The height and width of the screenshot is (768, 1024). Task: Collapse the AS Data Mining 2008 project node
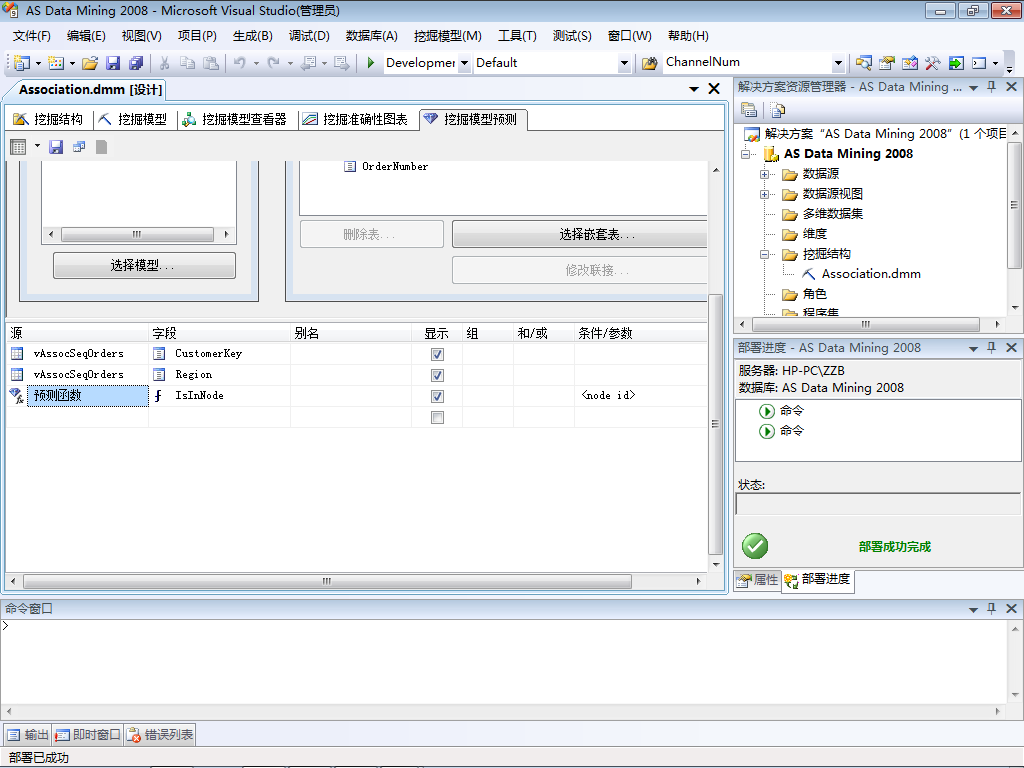745,154
